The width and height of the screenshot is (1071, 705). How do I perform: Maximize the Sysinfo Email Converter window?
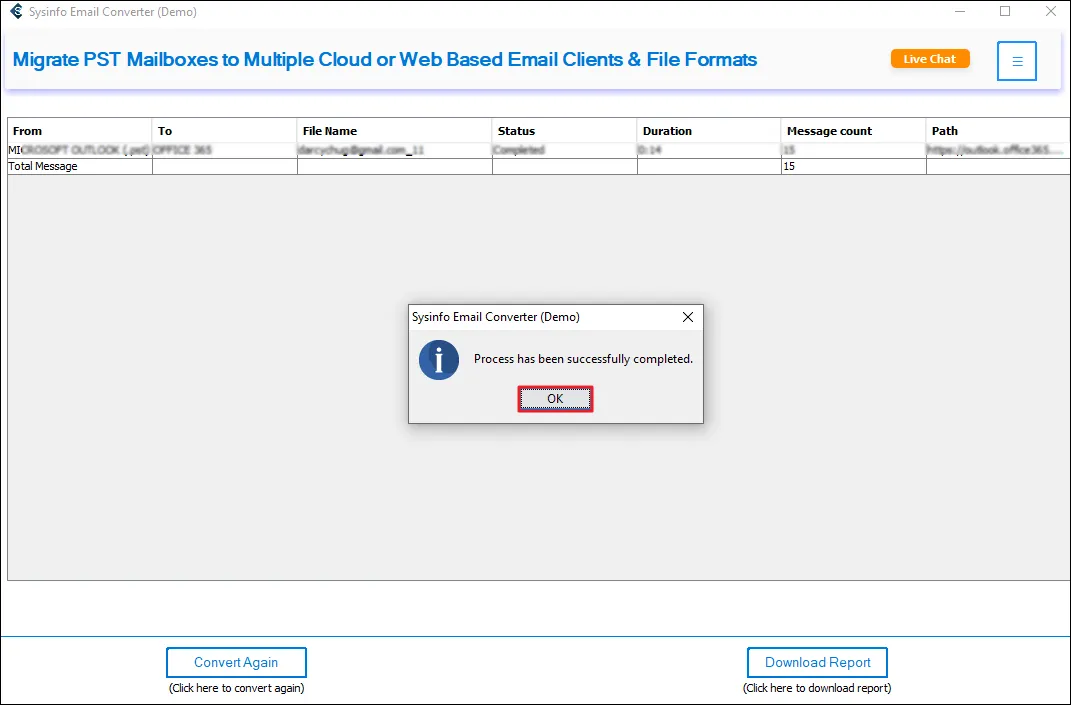[1005, 12]
